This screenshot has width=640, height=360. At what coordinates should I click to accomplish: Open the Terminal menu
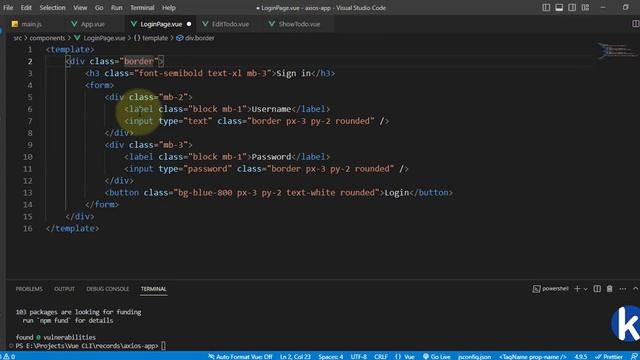(x=142, y=7)
